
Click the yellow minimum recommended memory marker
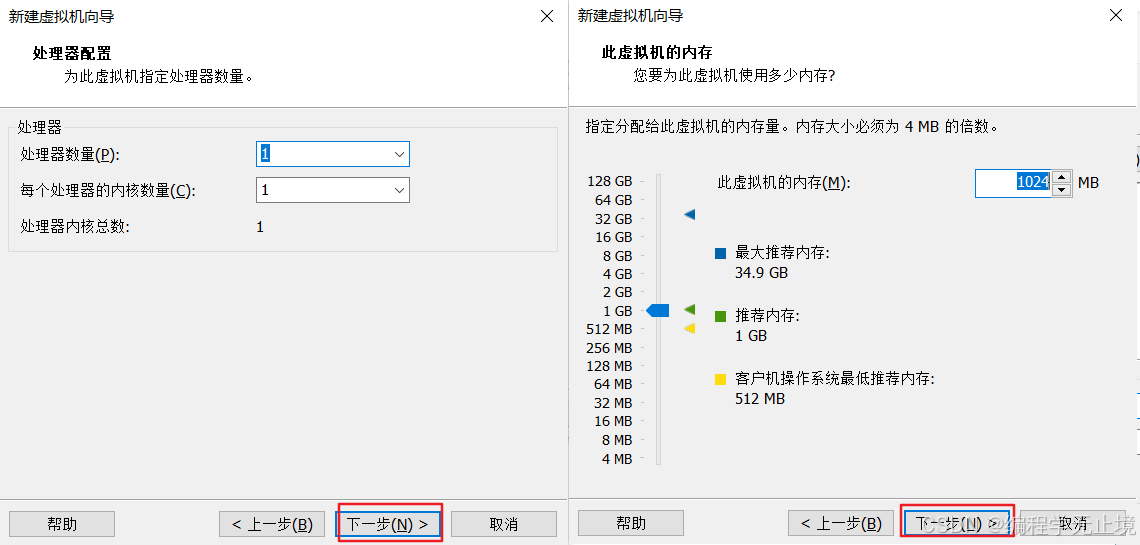click(690, 328)
